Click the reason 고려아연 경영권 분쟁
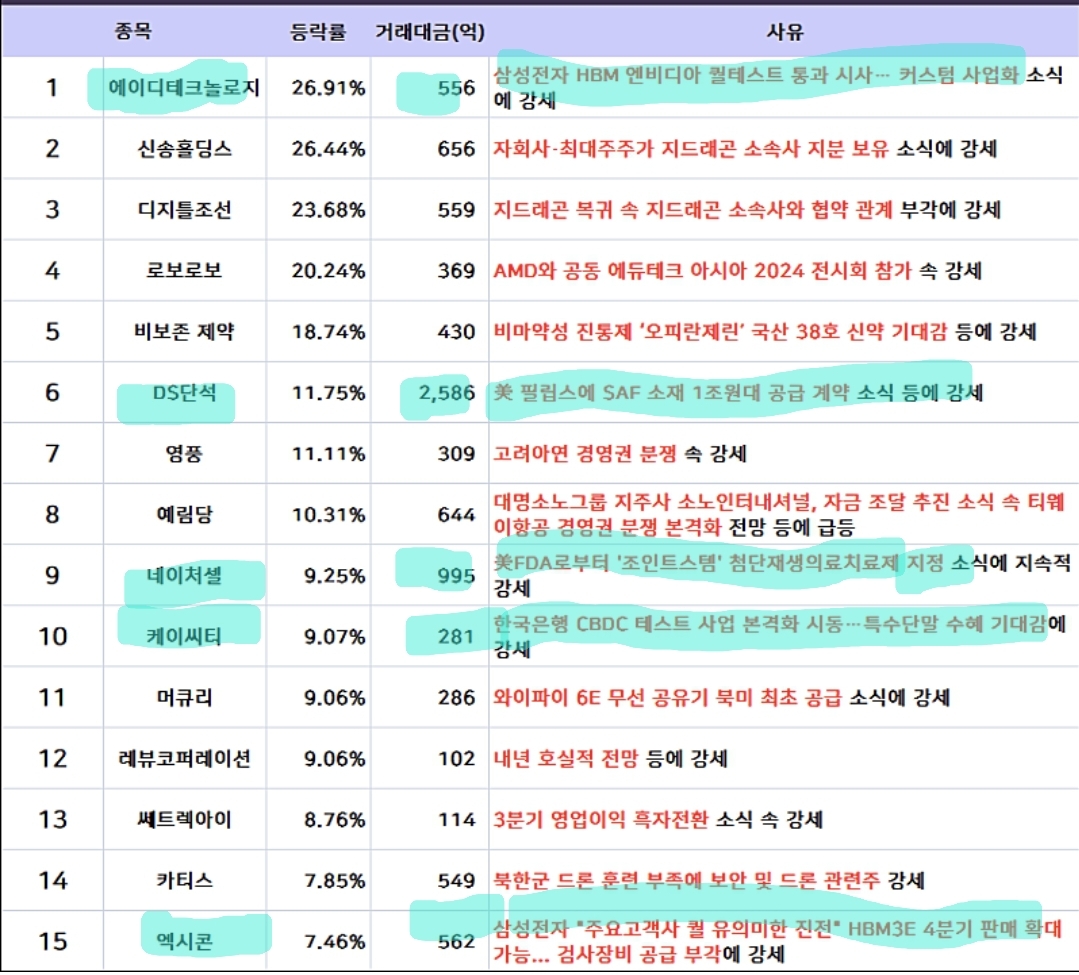This screenshot has width=1079, height=975. click(620, 453)
